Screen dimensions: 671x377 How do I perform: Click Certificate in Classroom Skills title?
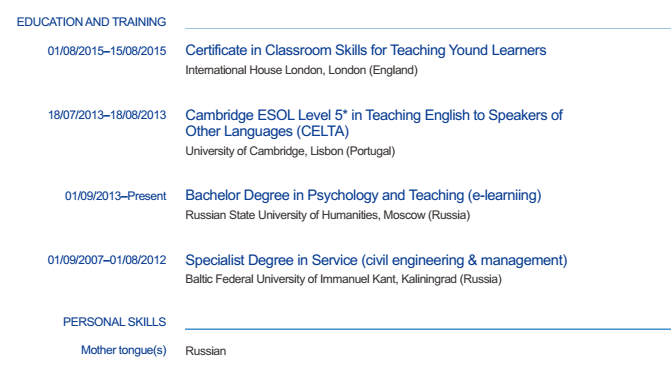365,50
